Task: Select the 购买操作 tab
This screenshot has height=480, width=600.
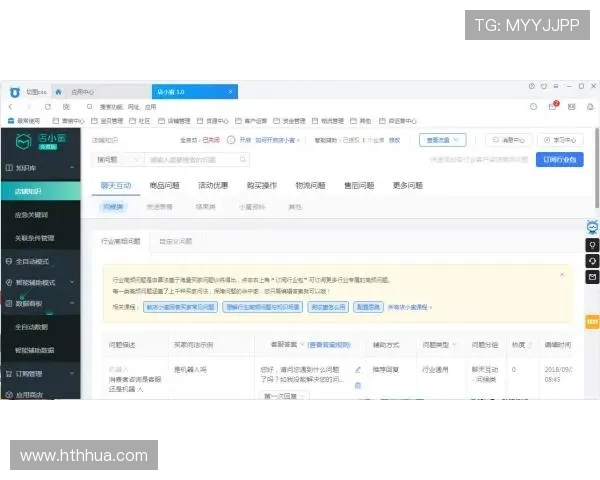Action: (262, 186)
